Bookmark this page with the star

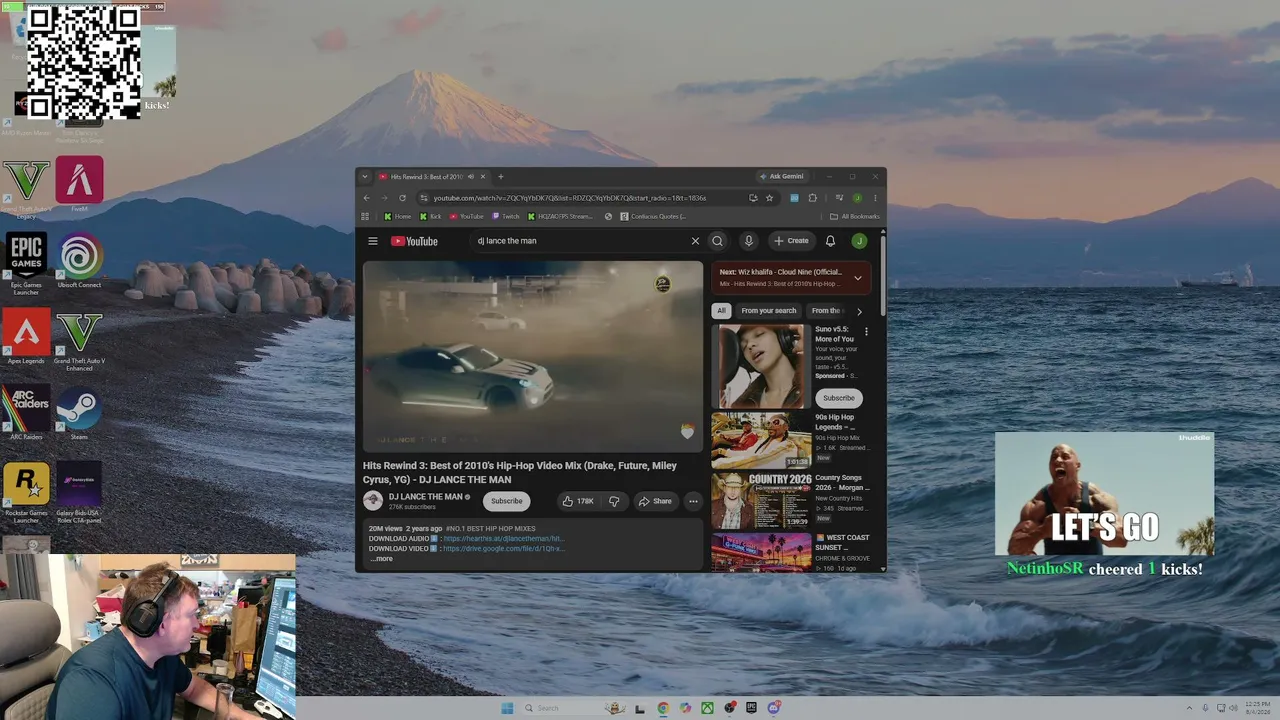(769, 198)
